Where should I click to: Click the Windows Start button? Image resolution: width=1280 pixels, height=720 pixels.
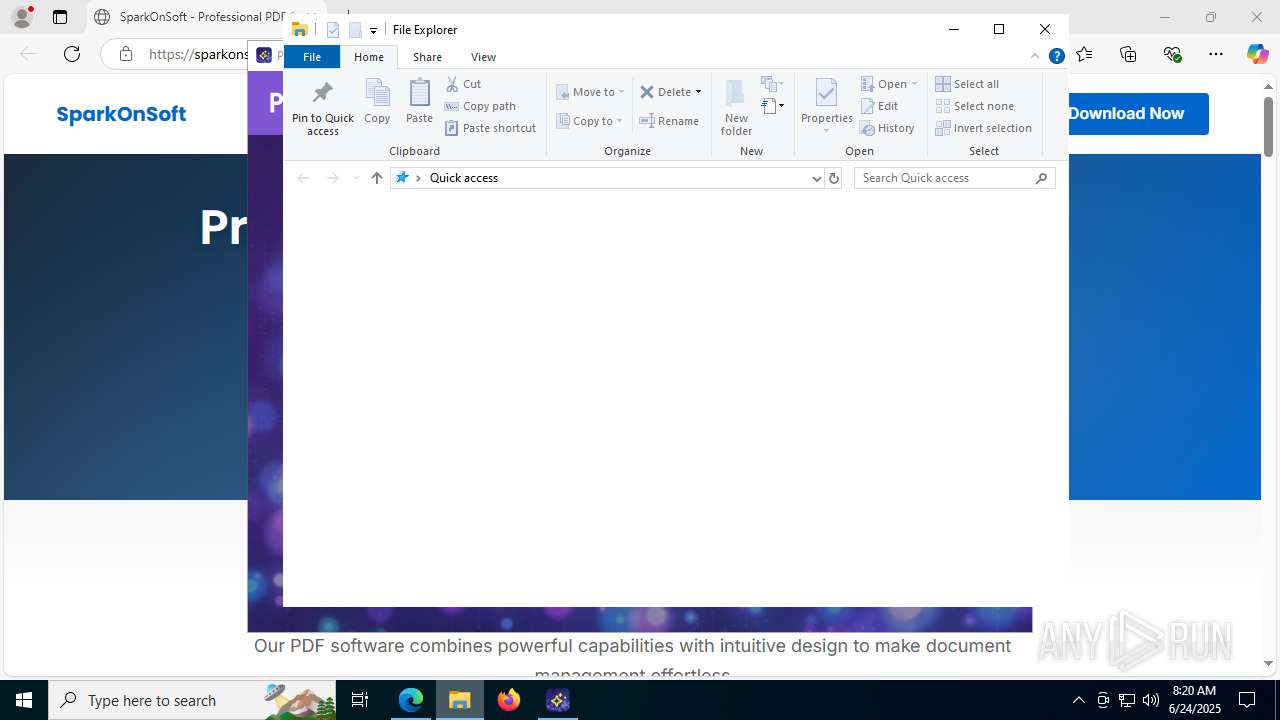[24, 700]
